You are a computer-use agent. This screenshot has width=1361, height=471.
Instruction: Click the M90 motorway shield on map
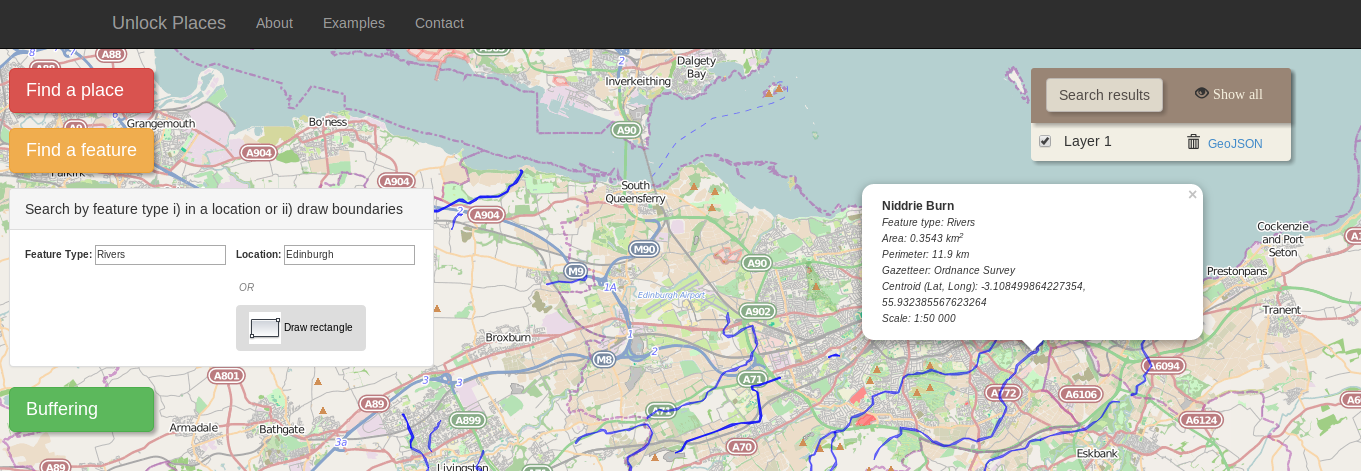coord(645,249)
